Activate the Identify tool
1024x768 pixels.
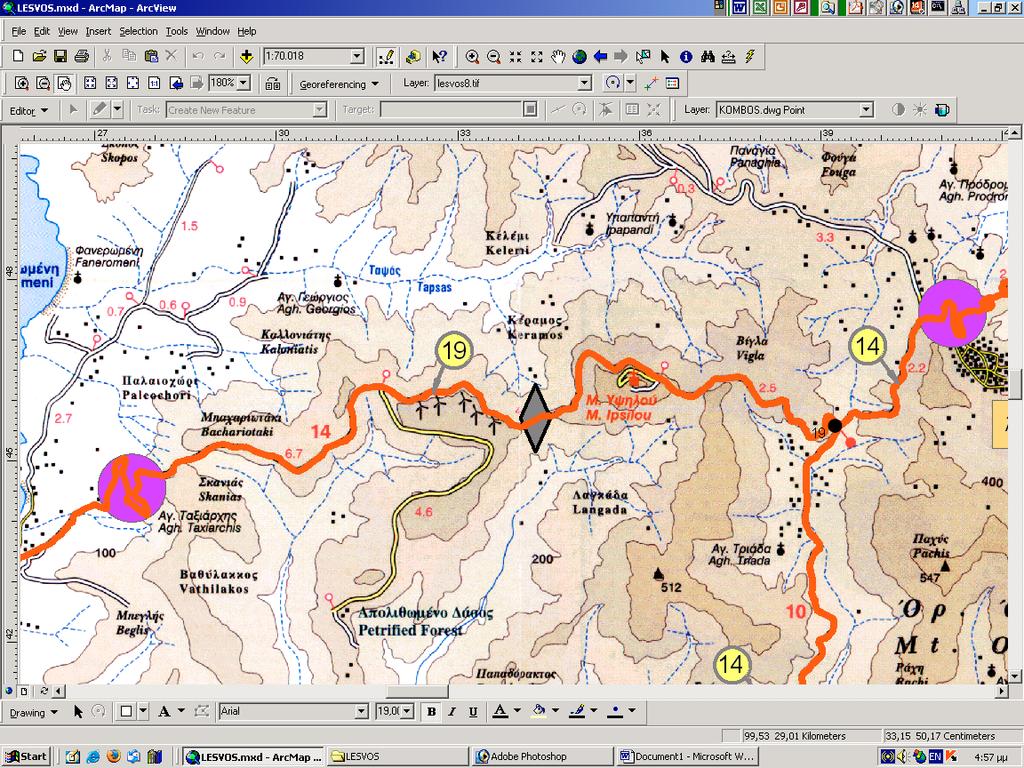tap(686, 57)
